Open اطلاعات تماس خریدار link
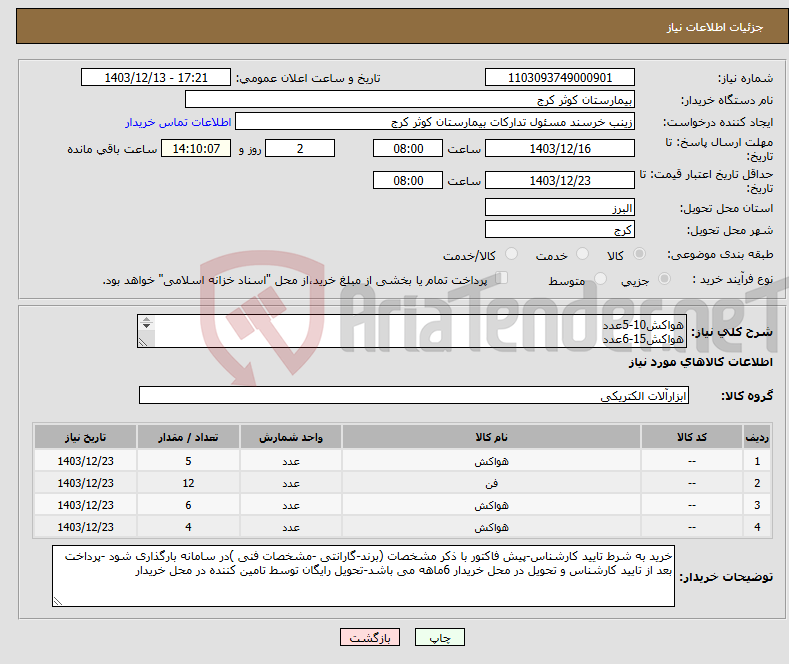The height and width of the screenshot is (664, 789). click(178, 122)
